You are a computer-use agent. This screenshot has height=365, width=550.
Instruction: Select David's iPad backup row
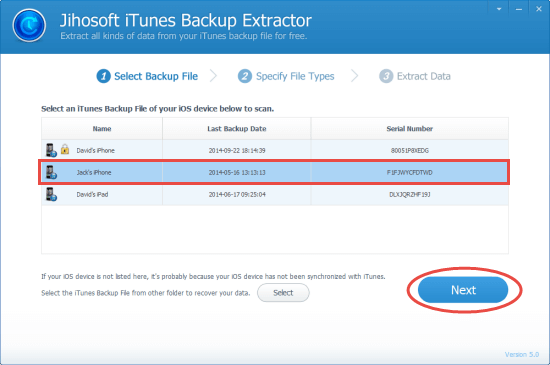275,195
